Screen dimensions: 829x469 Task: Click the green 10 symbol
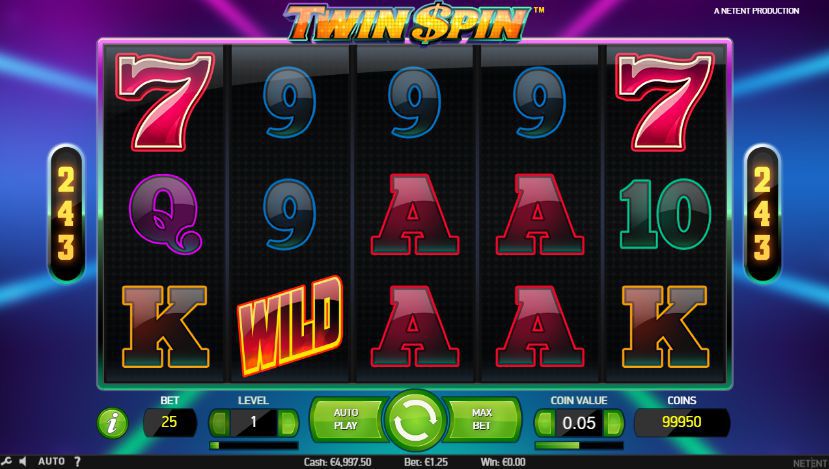coord(665,214)
